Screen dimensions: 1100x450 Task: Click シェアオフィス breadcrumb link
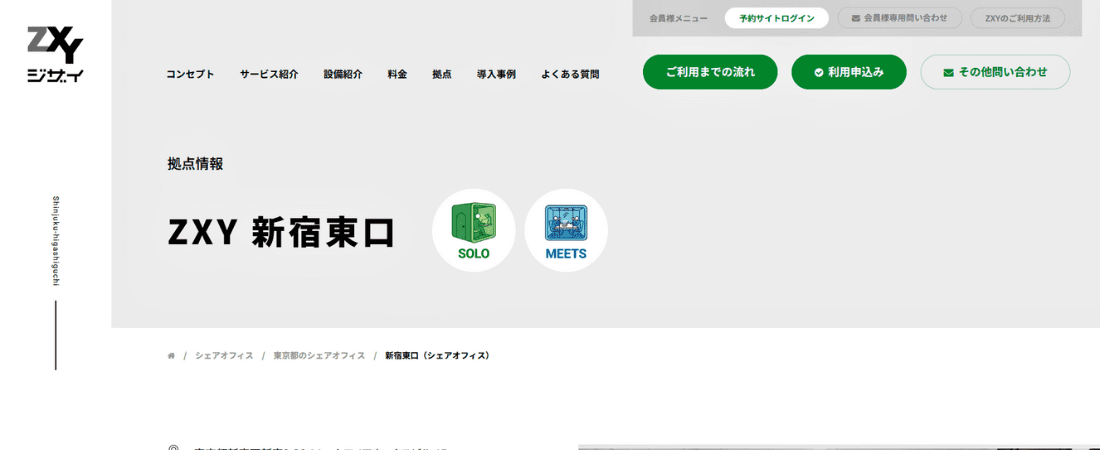[x=224, y=356]
